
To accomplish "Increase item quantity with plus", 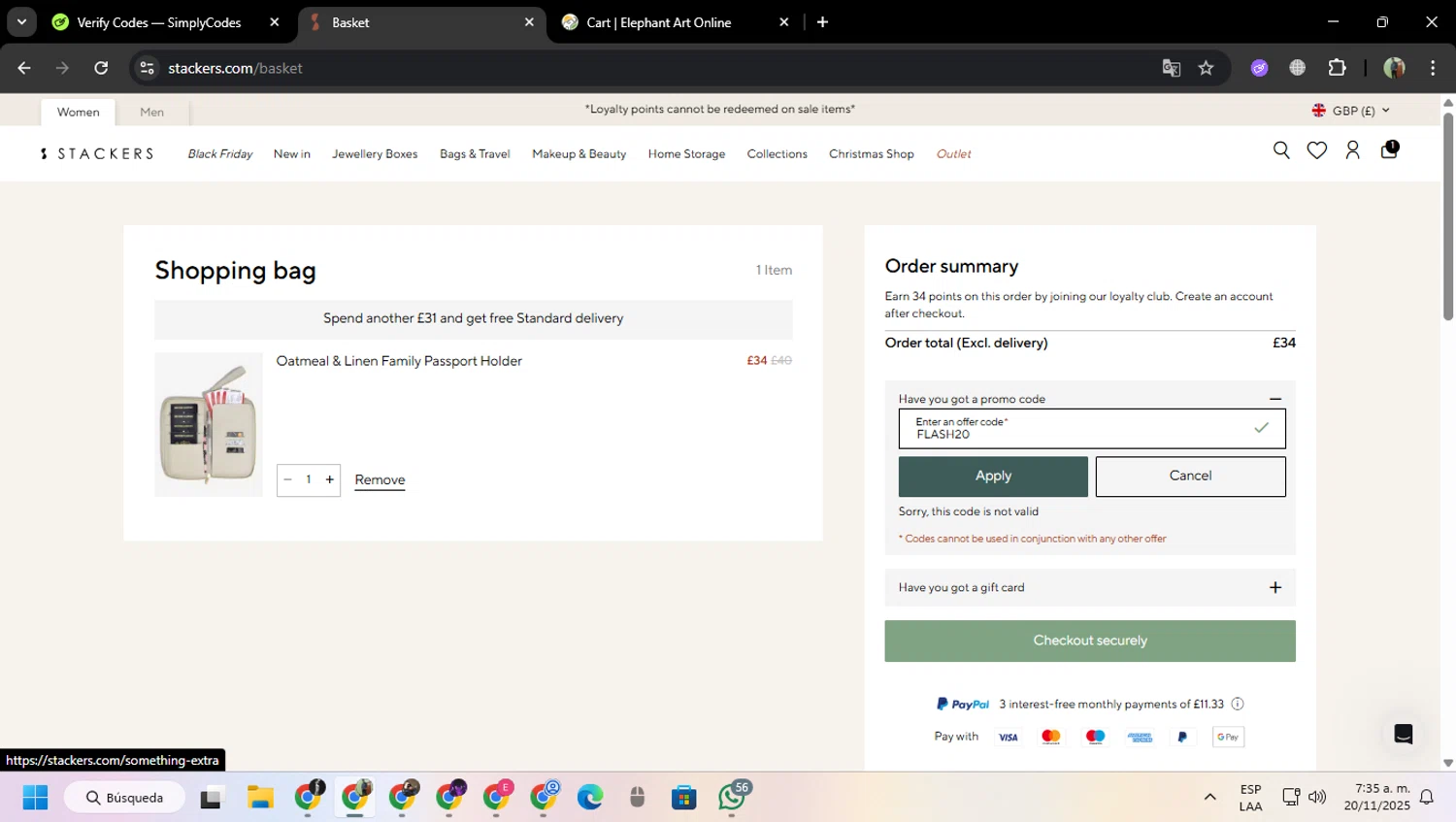I will [330, 479].
